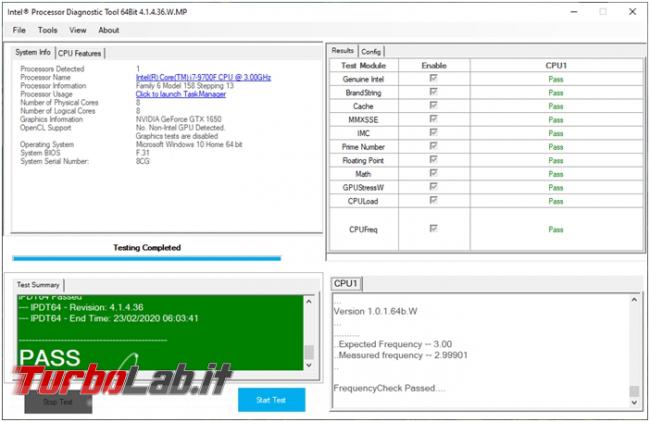This screenshot has height=422, width=650.
Task: Open the i7-9700F processor name link
Action: [203, 78]
